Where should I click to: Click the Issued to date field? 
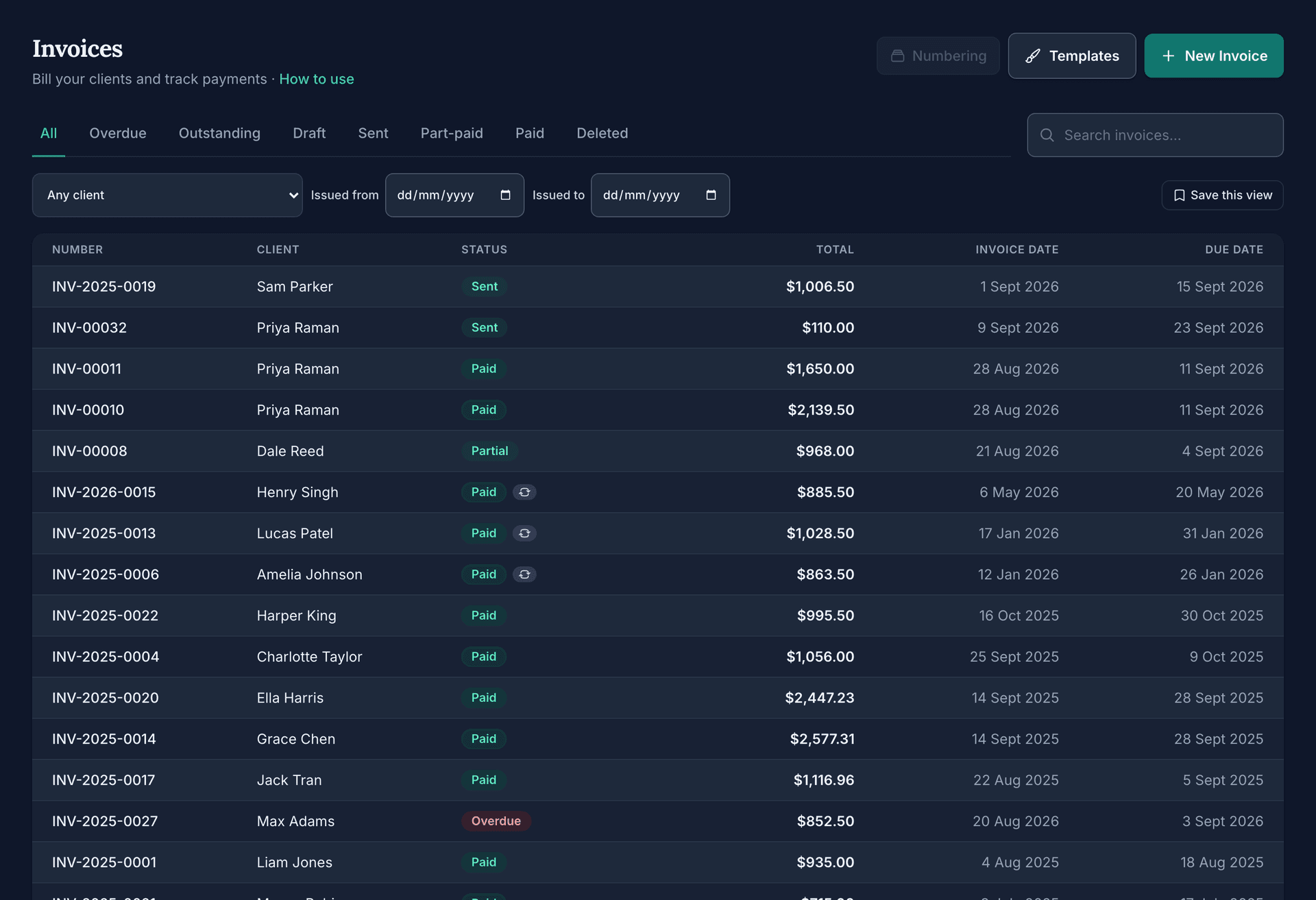click(x=660, y=195)
